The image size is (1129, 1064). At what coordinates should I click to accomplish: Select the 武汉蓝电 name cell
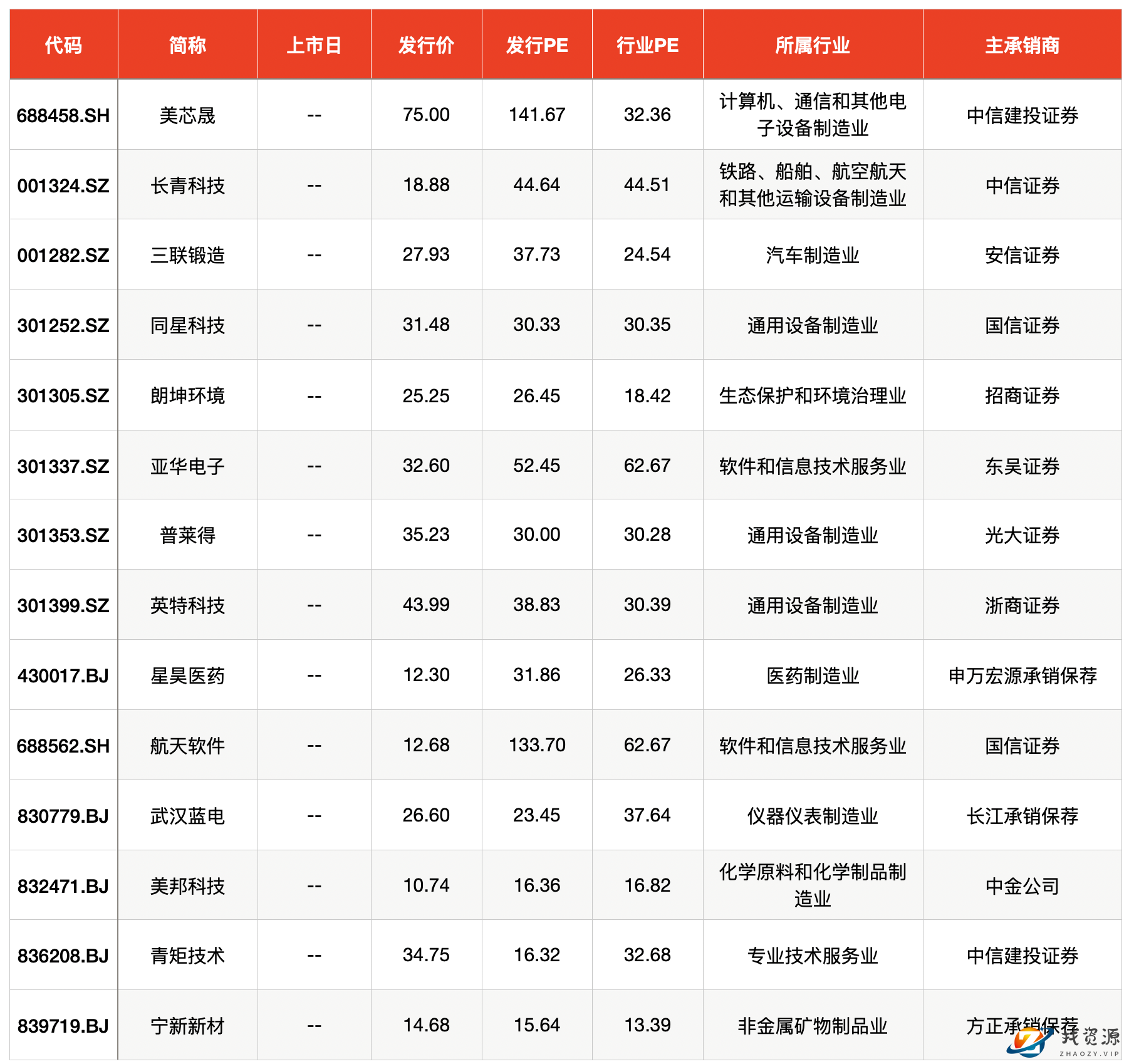pyautogui.click(x=187, y=816)
